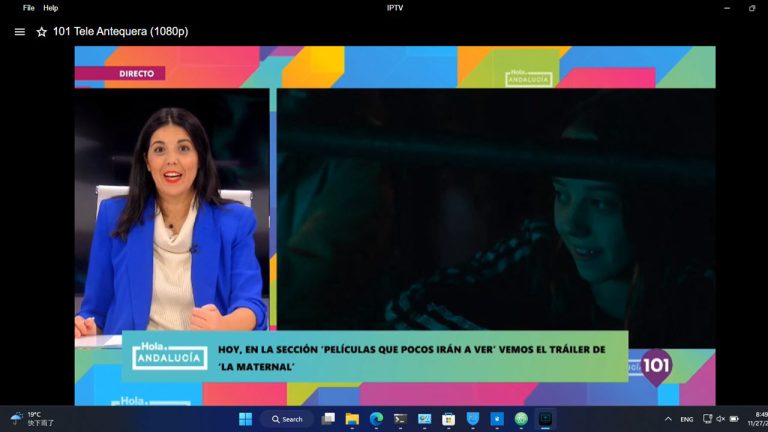This screenshot has height=432, width=768.
Task: Launch File Explorer from the taskbar
Action: pos(352,419)
